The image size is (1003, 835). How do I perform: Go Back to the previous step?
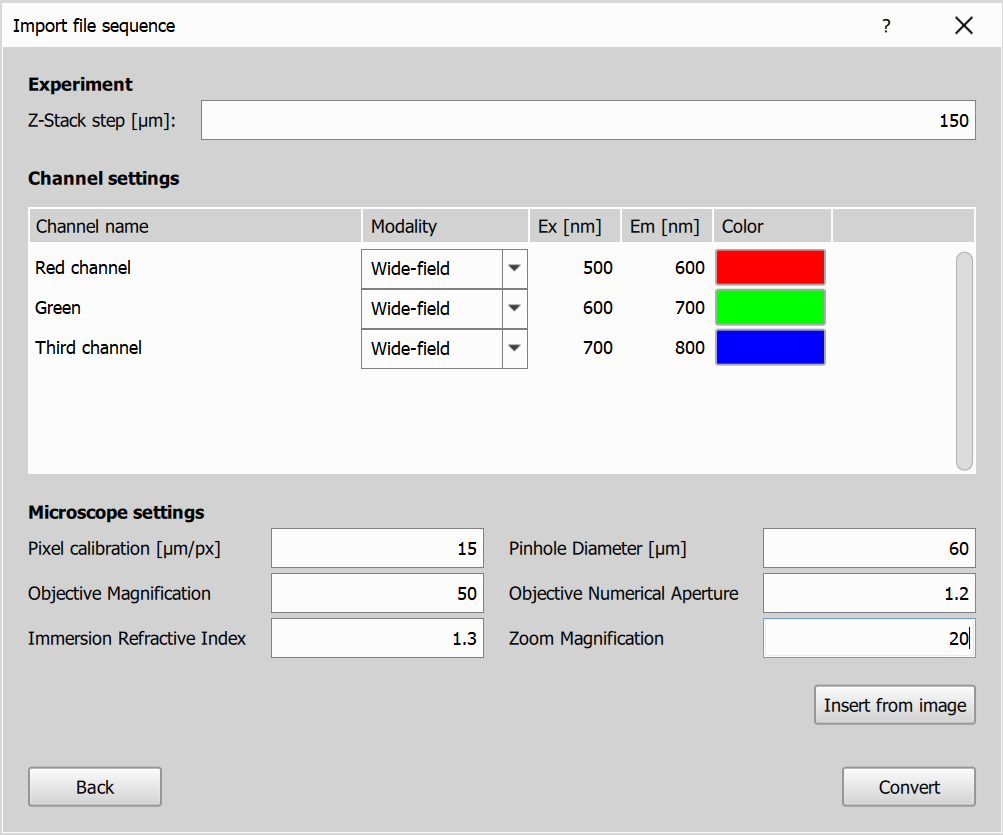(x=94, y=786)
